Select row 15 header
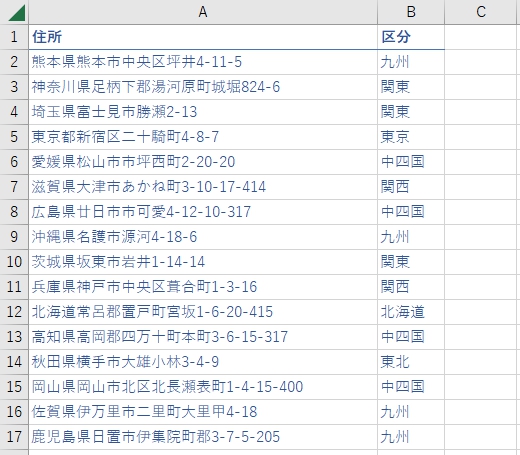Image resolution: width=520 pixels, height=455 pixels. (14, 387)
